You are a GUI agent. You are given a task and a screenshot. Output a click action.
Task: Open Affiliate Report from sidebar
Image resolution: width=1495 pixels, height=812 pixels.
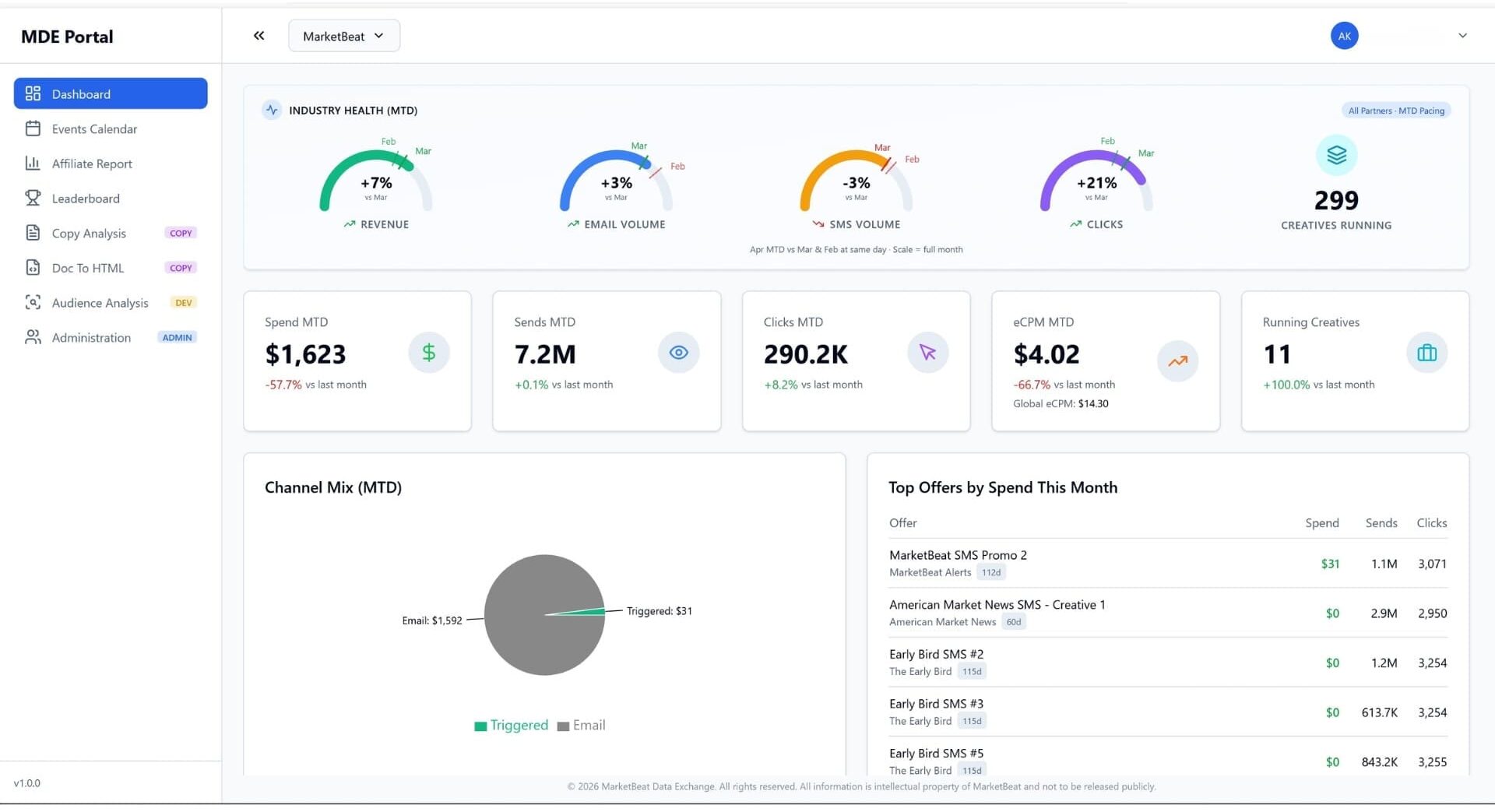coord(92,163)
